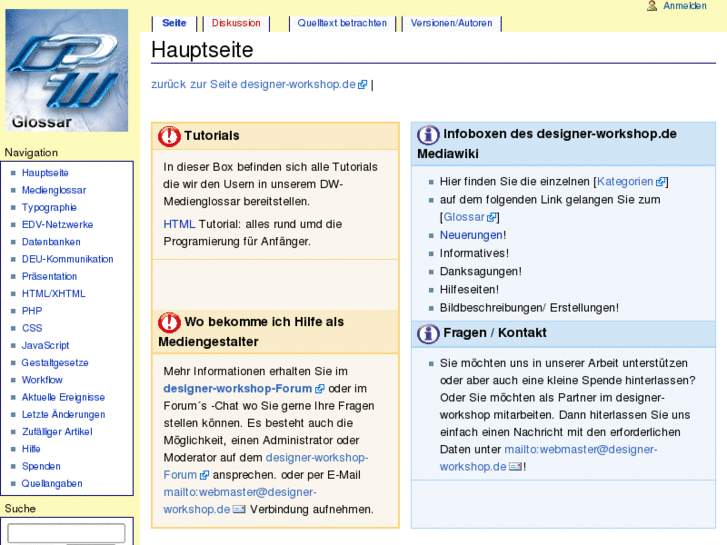Open Zufälliger Artikel in the navigation
The width and height of the screenshot is (727, 545).
click(x=57, y=432)
